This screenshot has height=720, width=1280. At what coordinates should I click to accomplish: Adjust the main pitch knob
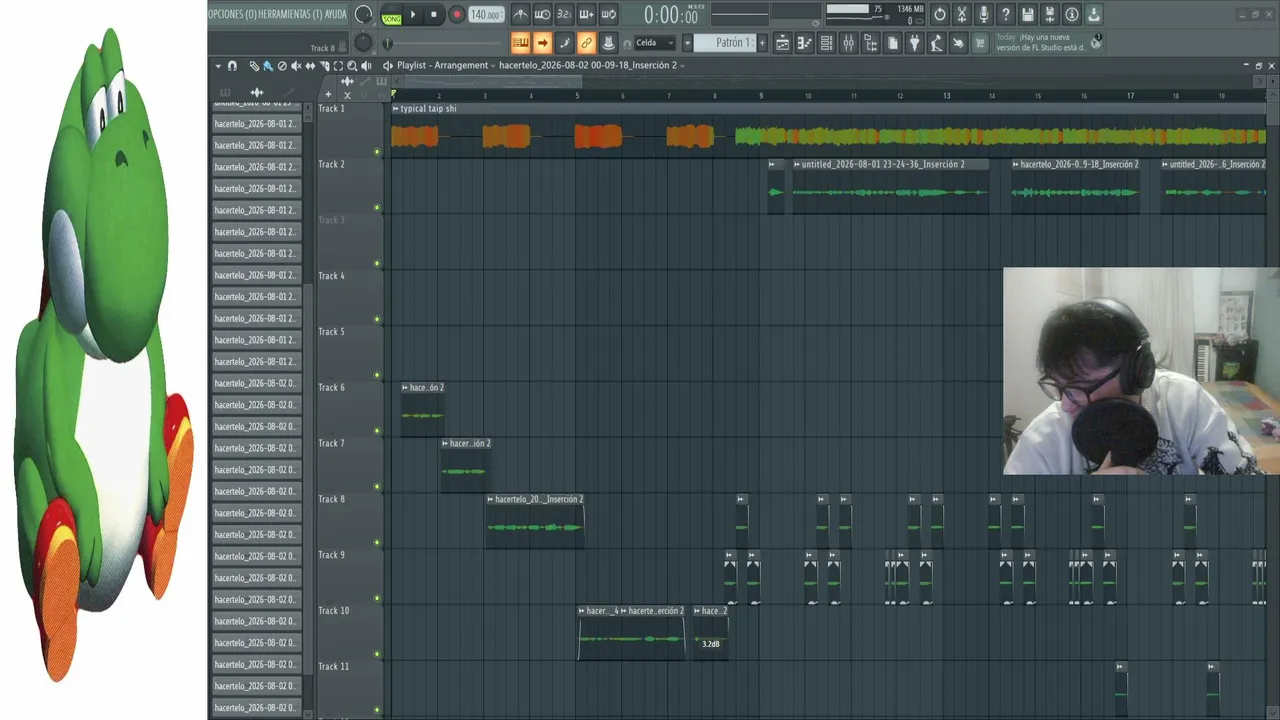363,43
